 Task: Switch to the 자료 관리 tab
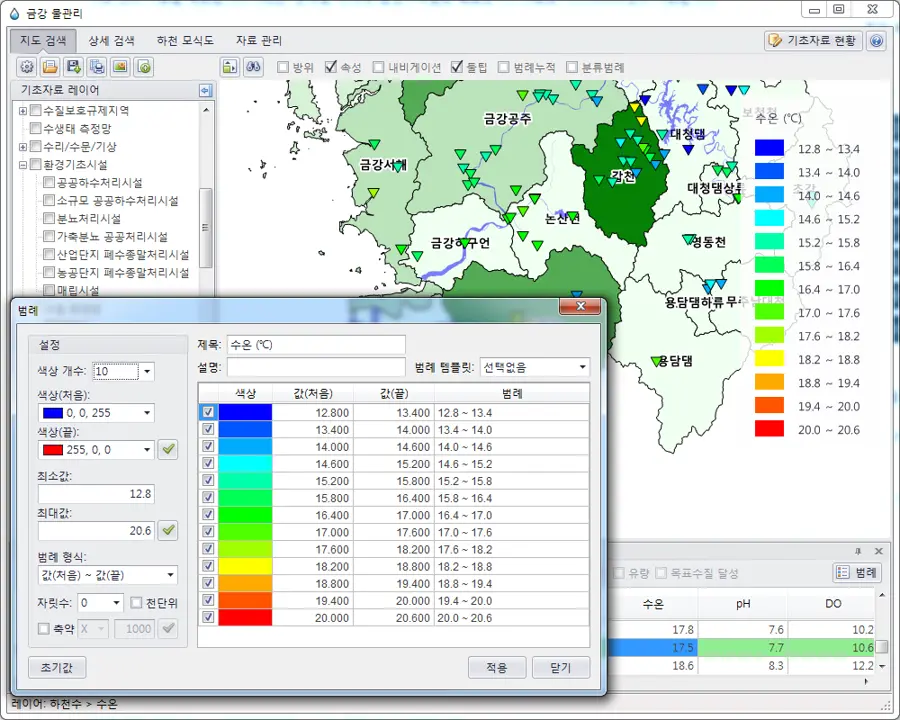(259, 41)
